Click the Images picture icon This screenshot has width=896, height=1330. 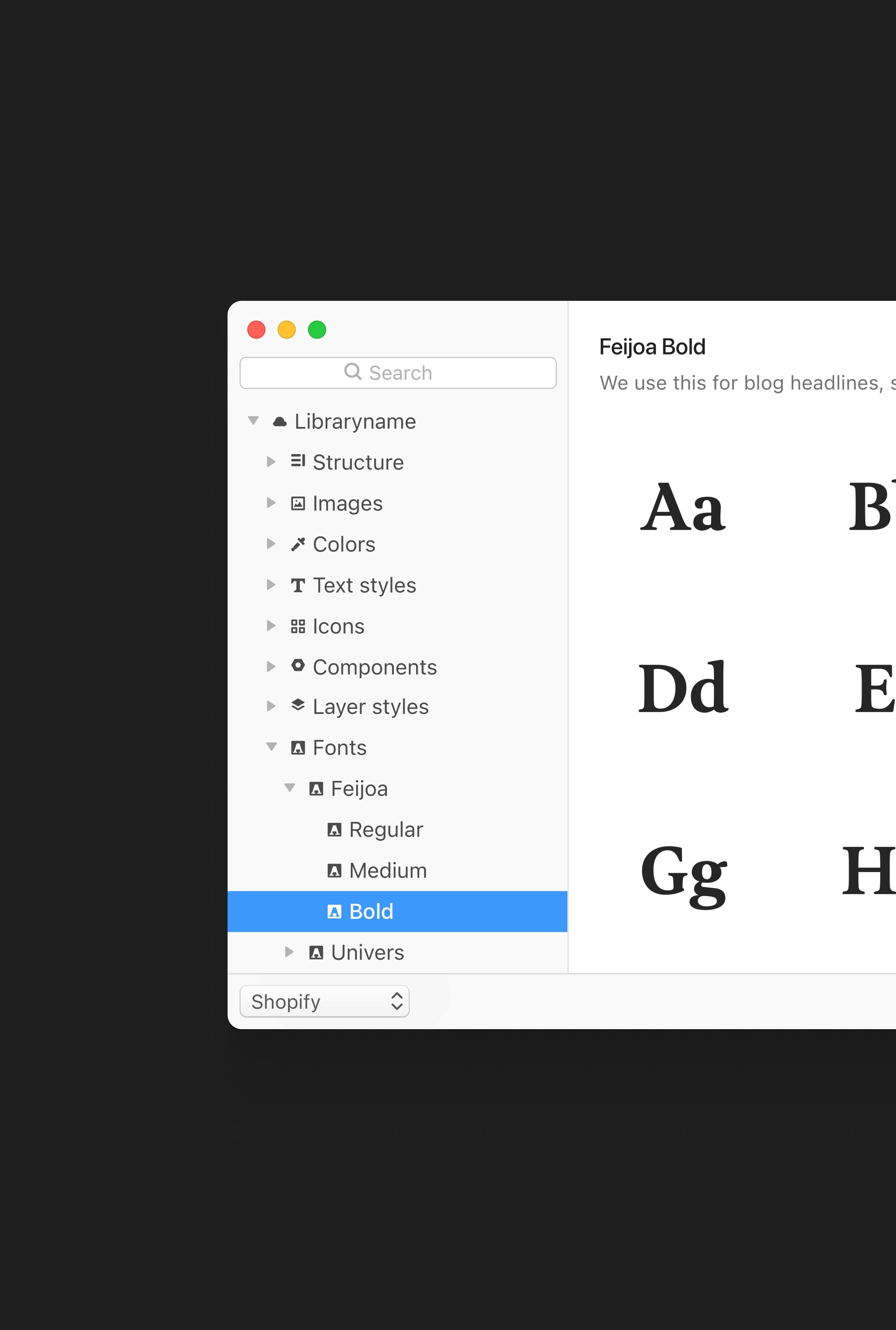pyautogui.click(x=298, y=503)
